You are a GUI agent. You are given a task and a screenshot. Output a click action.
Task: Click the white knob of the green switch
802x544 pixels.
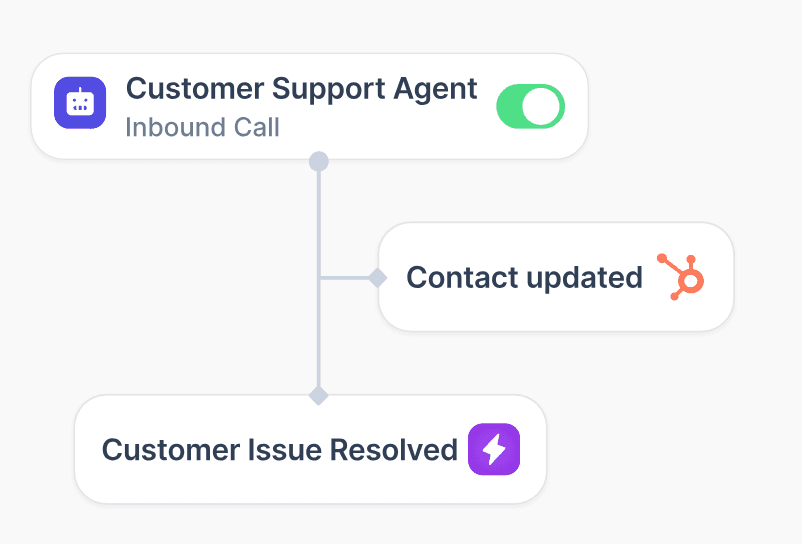[543, 106]
